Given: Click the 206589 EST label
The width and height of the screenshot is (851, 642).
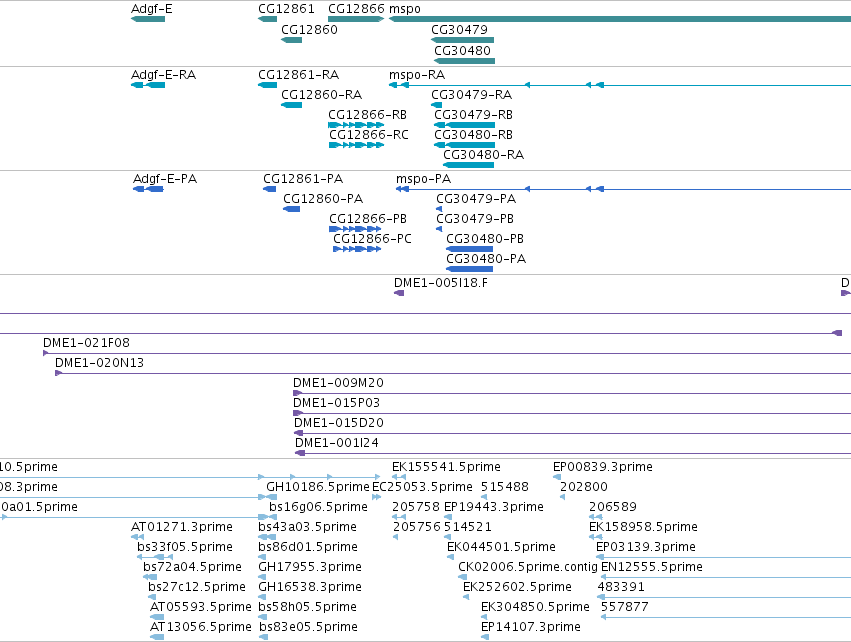Looking at the screenshot, I should 613,507.
